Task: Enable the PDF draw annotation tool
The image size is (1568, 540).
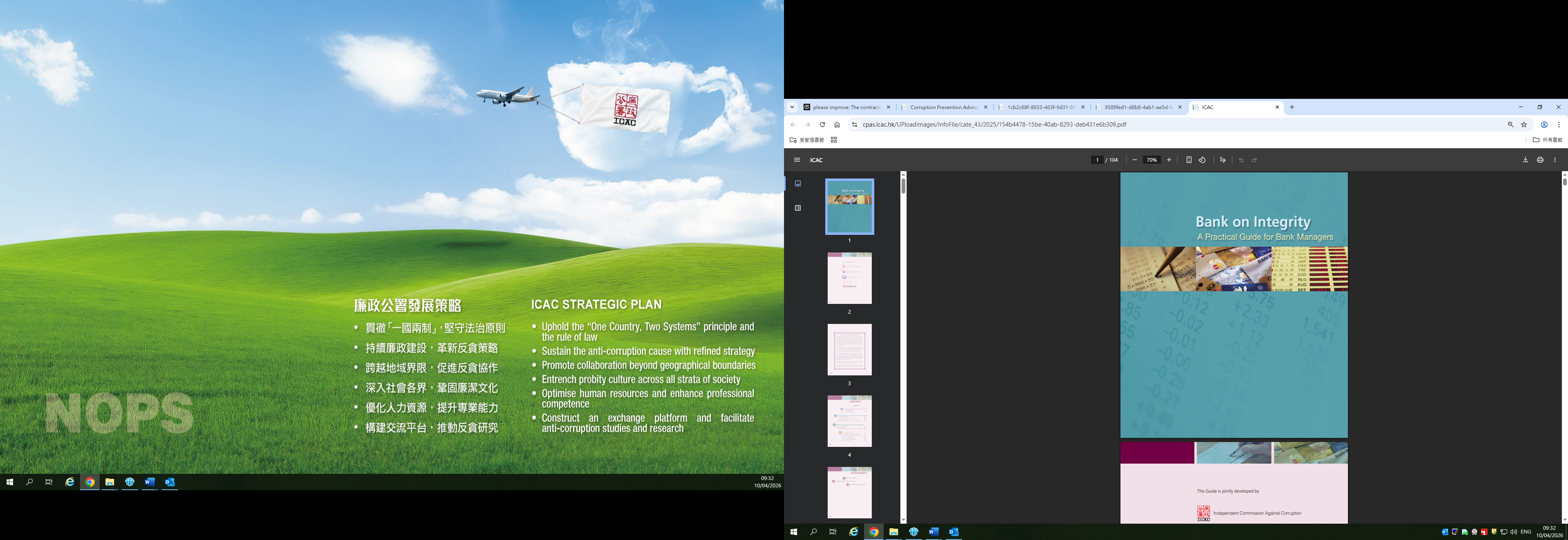Action: pos(1223,160)
